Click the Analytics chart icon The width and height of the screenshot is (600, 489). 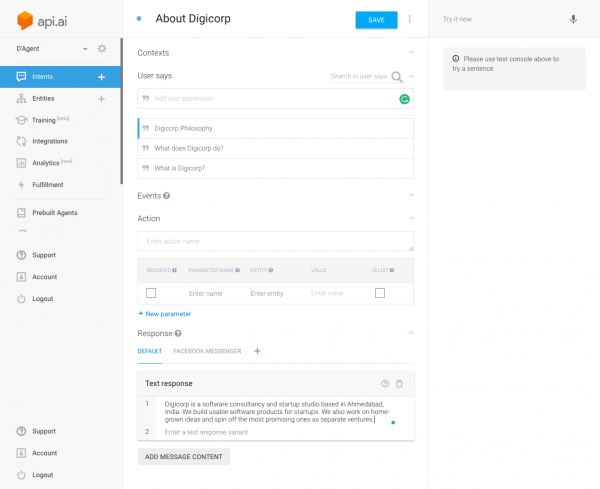[x=21, y=163]
